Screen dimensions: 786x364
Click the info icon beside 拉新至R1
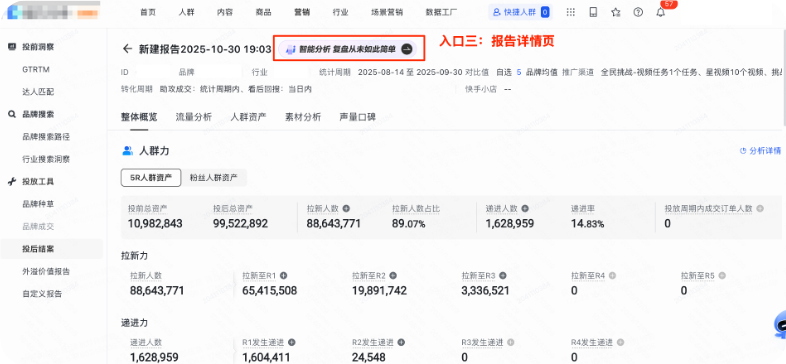click(x=284, y=275)
